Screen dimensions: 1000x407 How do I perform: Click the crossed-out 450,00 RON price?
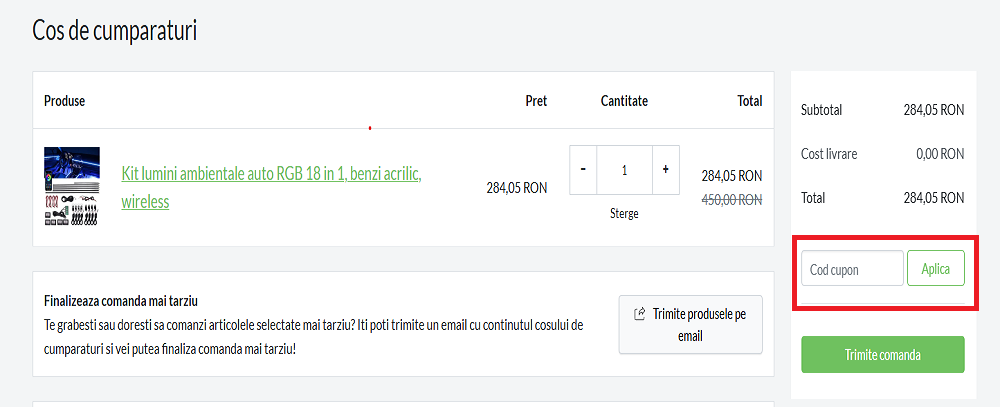coord(732,200)
